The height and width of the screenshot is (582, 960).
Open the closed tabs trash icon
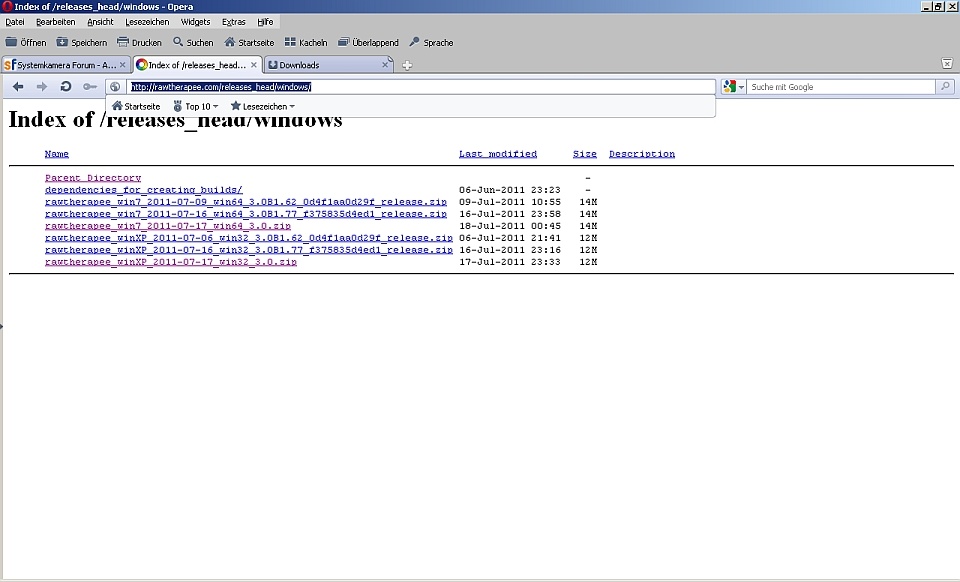[946, 64]
